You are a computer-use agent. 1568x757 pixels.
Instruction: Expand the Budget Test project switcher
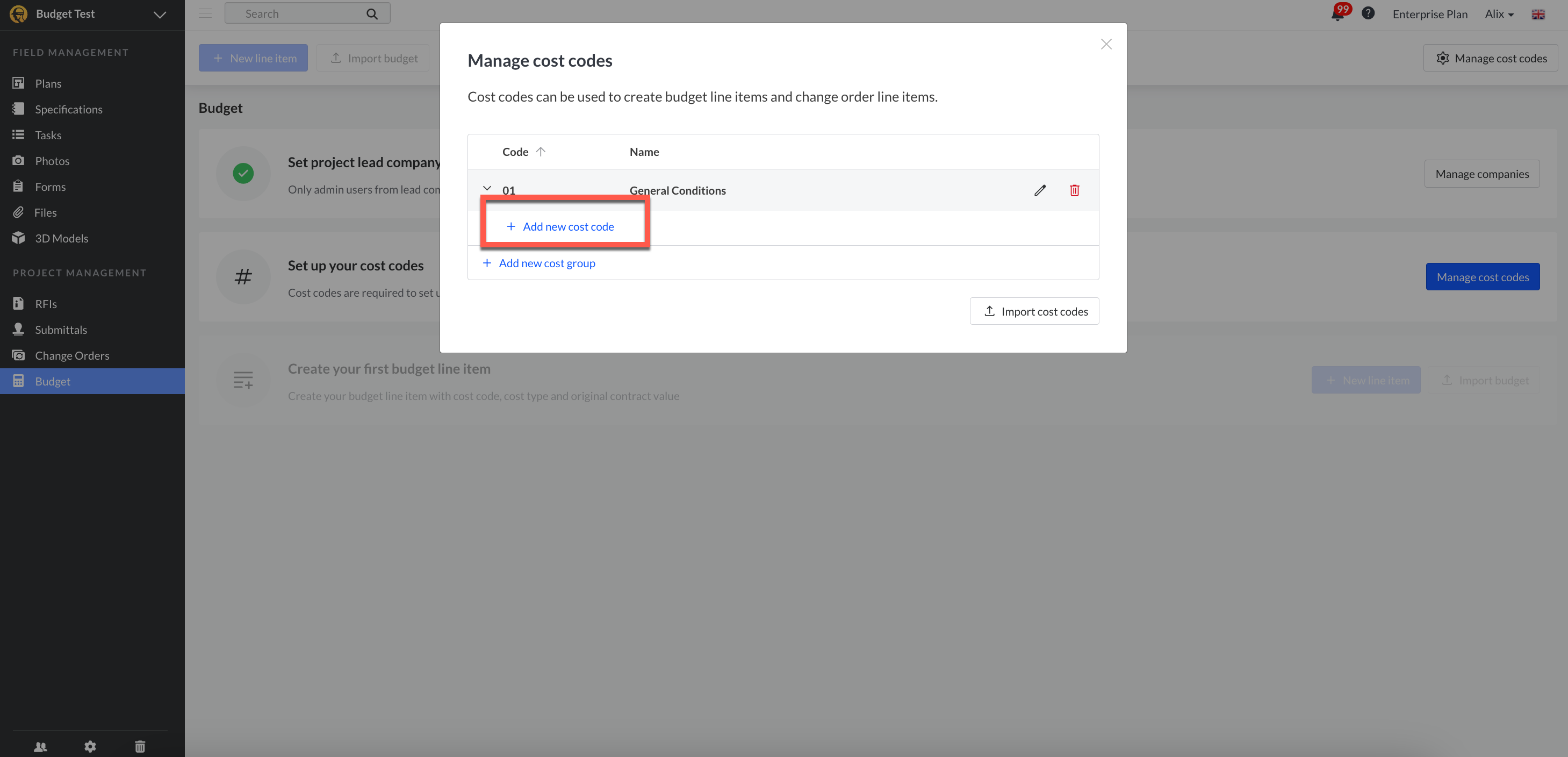tap(160, 14)
